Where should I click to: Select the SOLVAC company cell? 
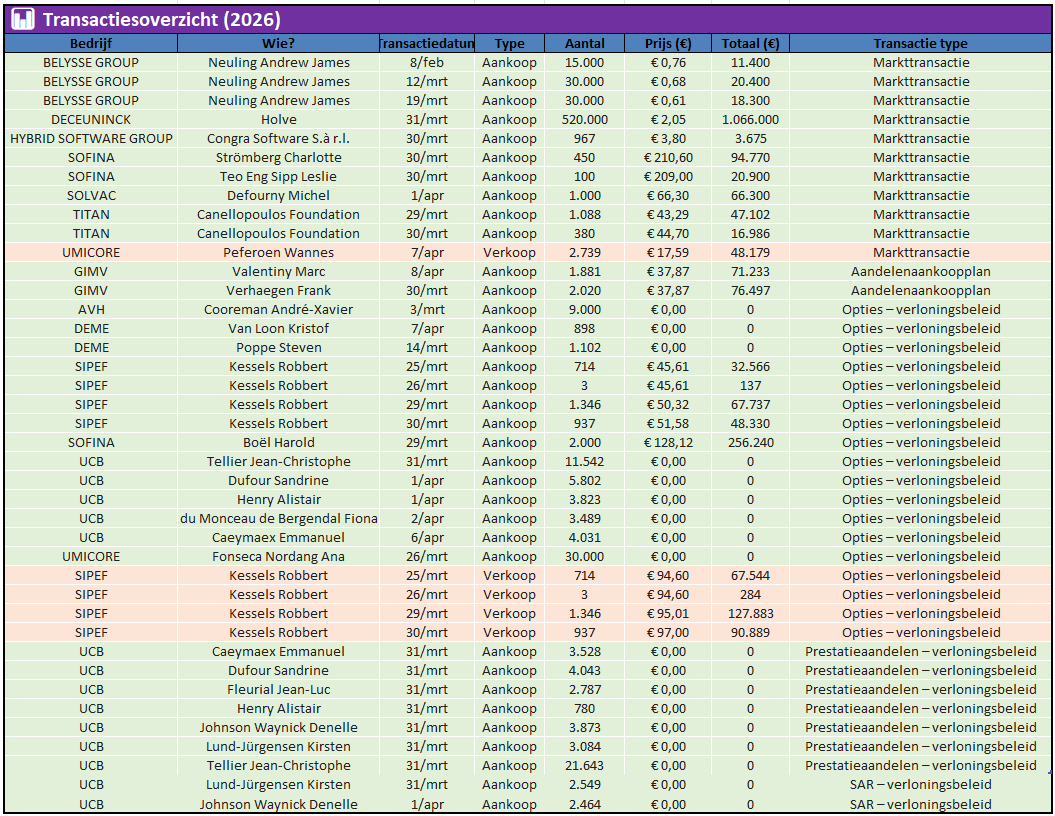click(x=91, y=196)
